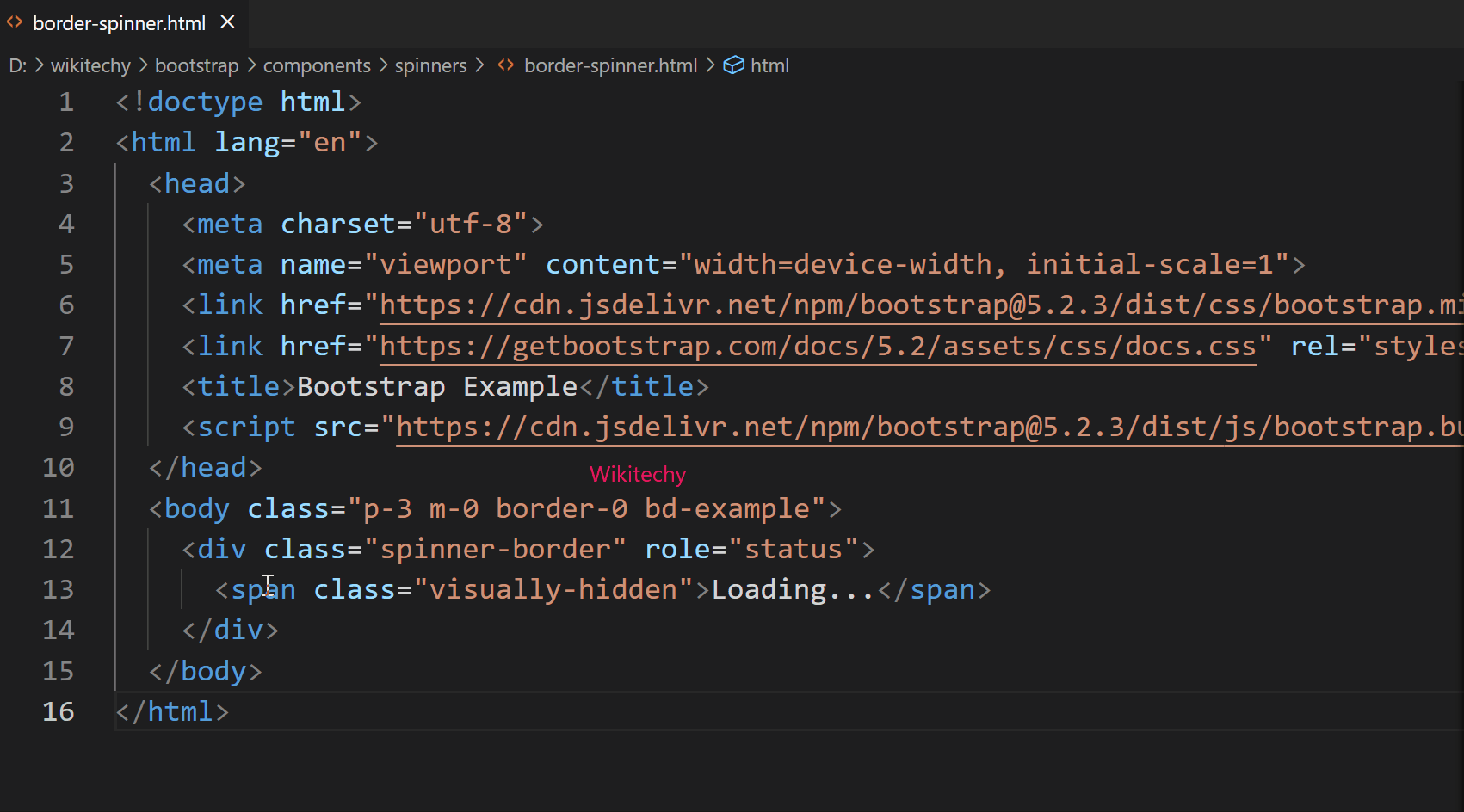This screenshot has height=812, width=1464.
Task: Click the visually-hidden span text on line 13
Action: pyautogui.click(x=559, y=589)
